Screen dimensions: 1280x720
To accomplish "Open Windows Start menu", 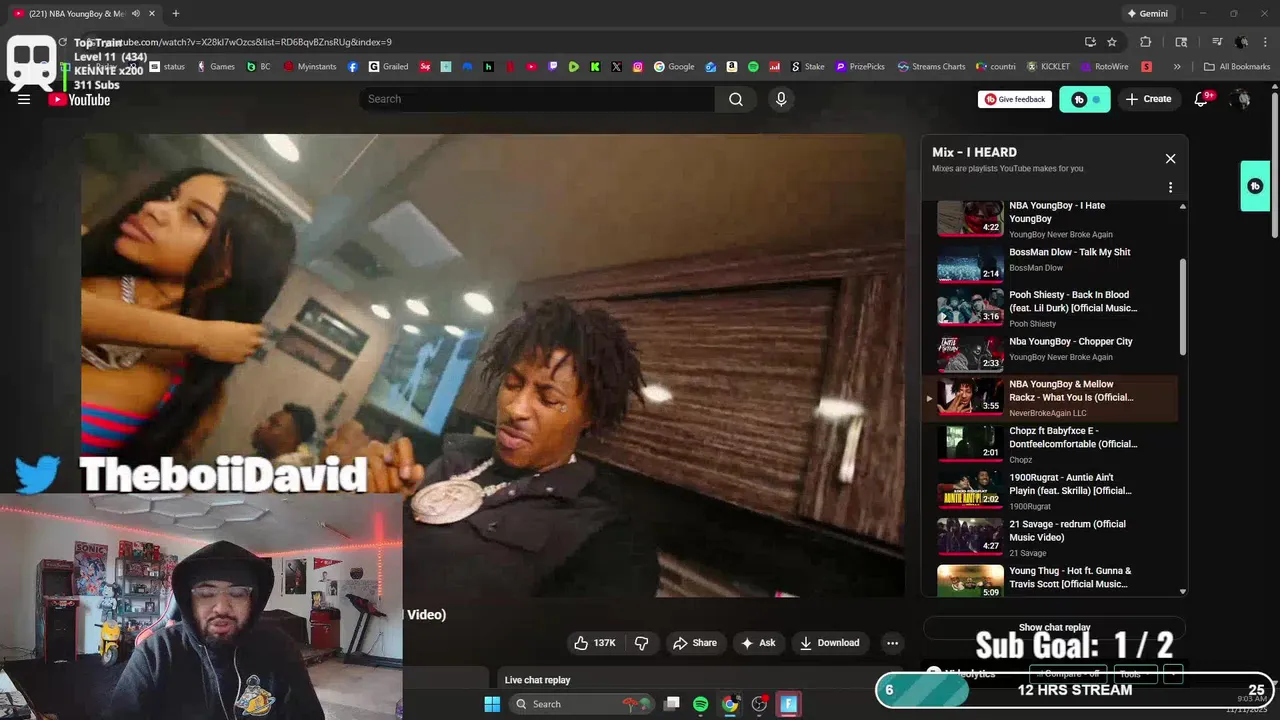I will [492, 704].
